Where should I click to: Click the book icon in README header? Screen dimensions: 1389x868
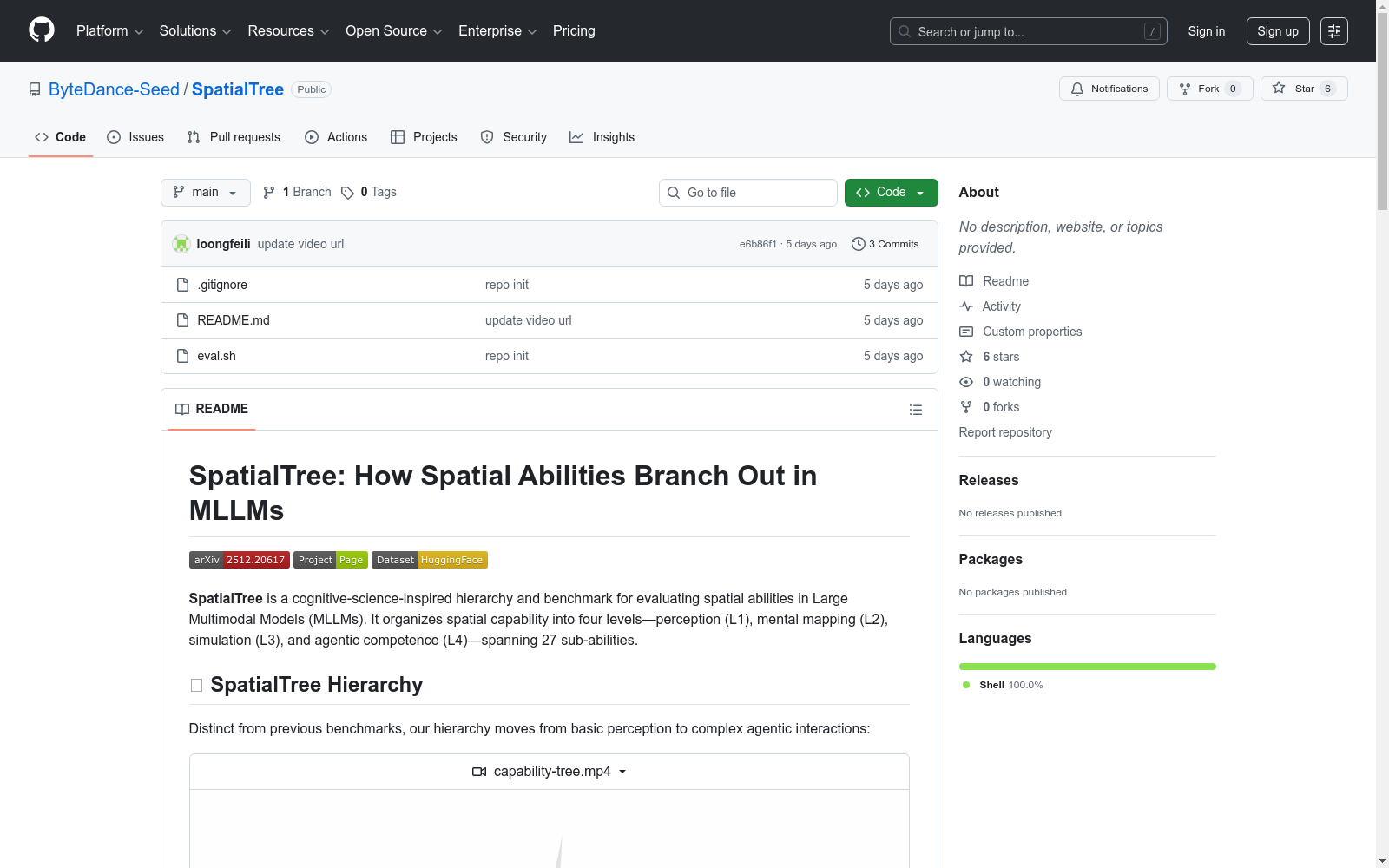click(x=182, y=409)
